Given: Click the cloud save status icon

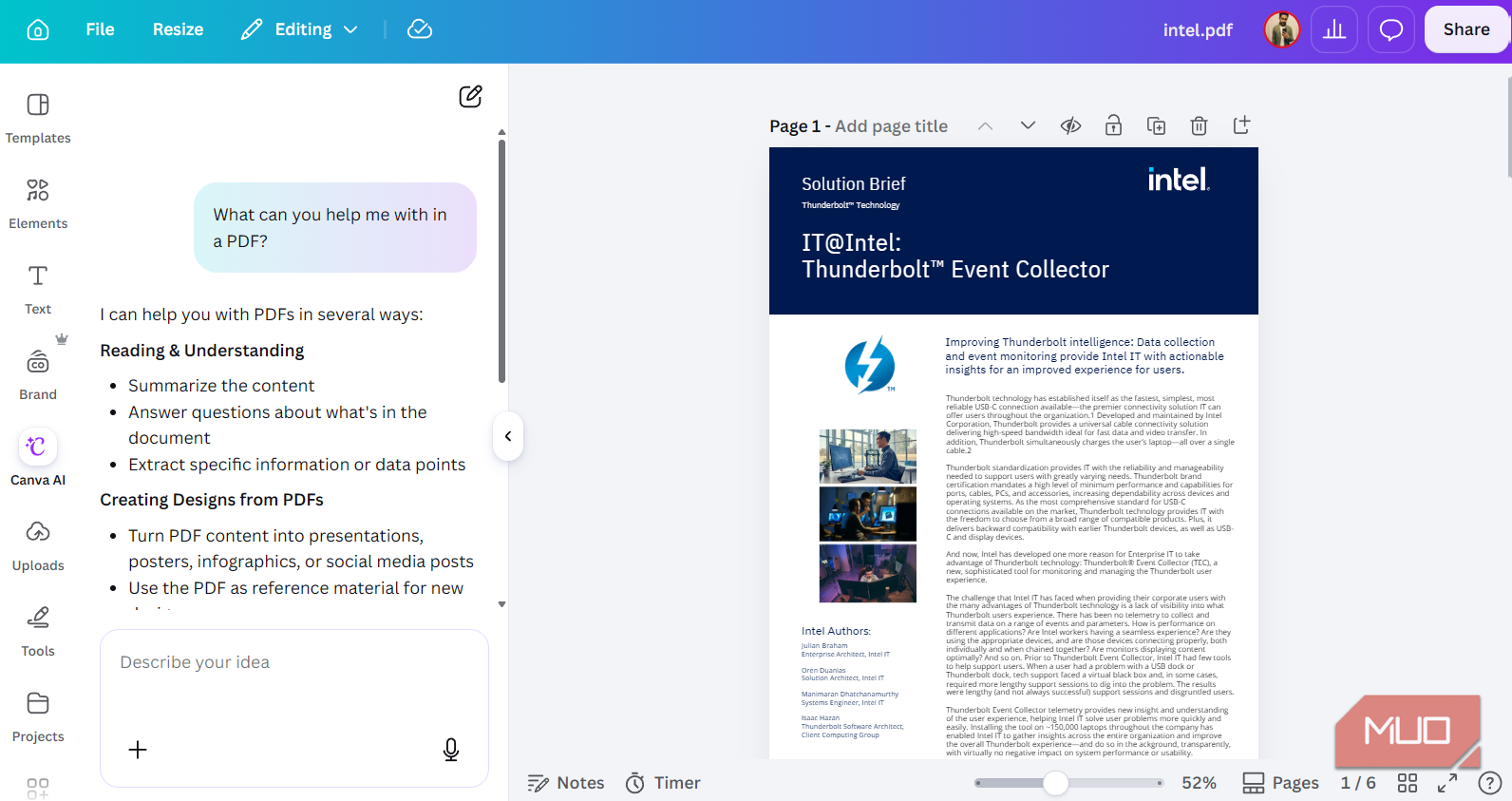Looking at the screenshot, I should [420, 29].
